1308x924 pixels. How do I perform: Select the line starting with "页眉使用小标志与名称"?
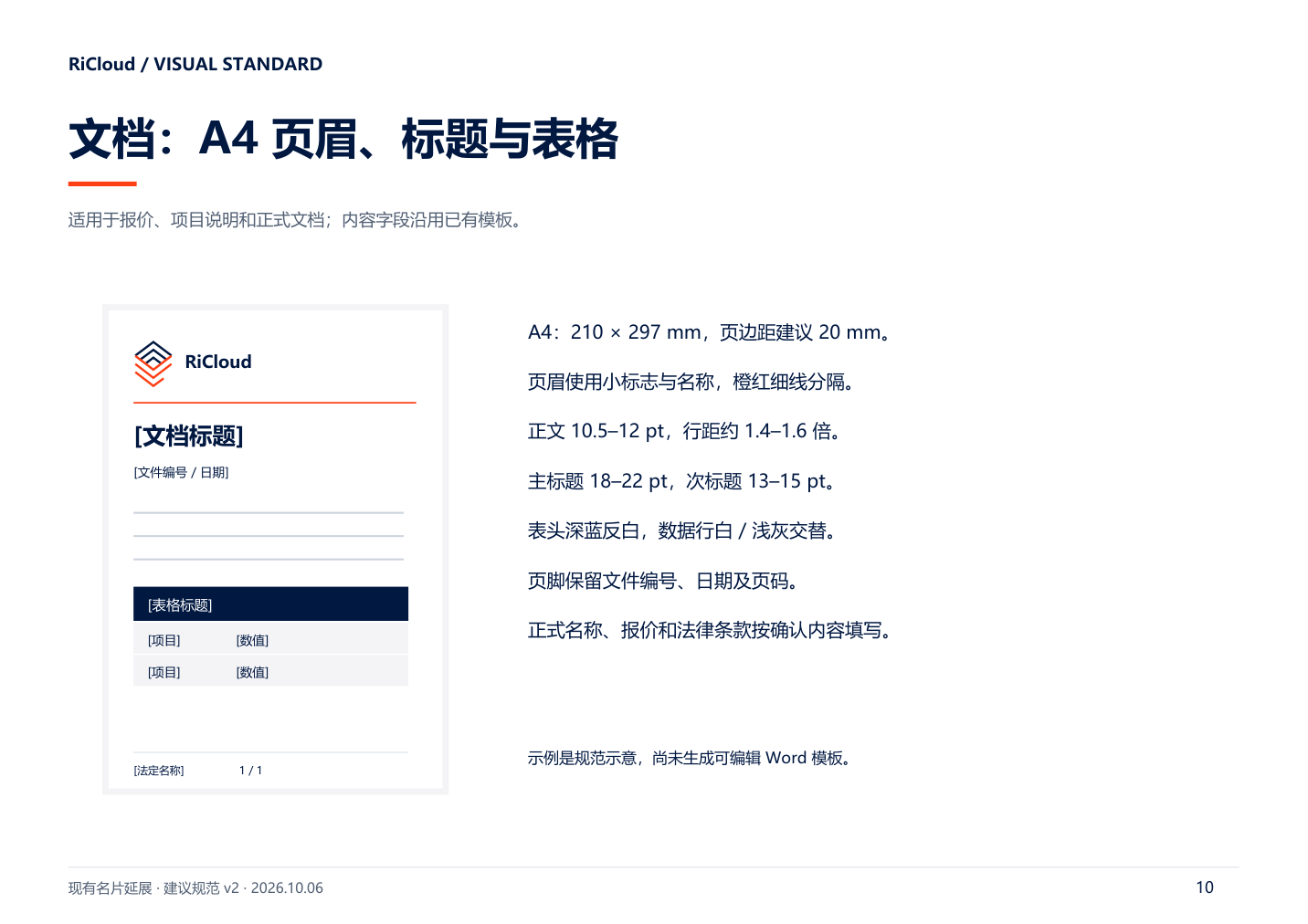coord(691,382)
